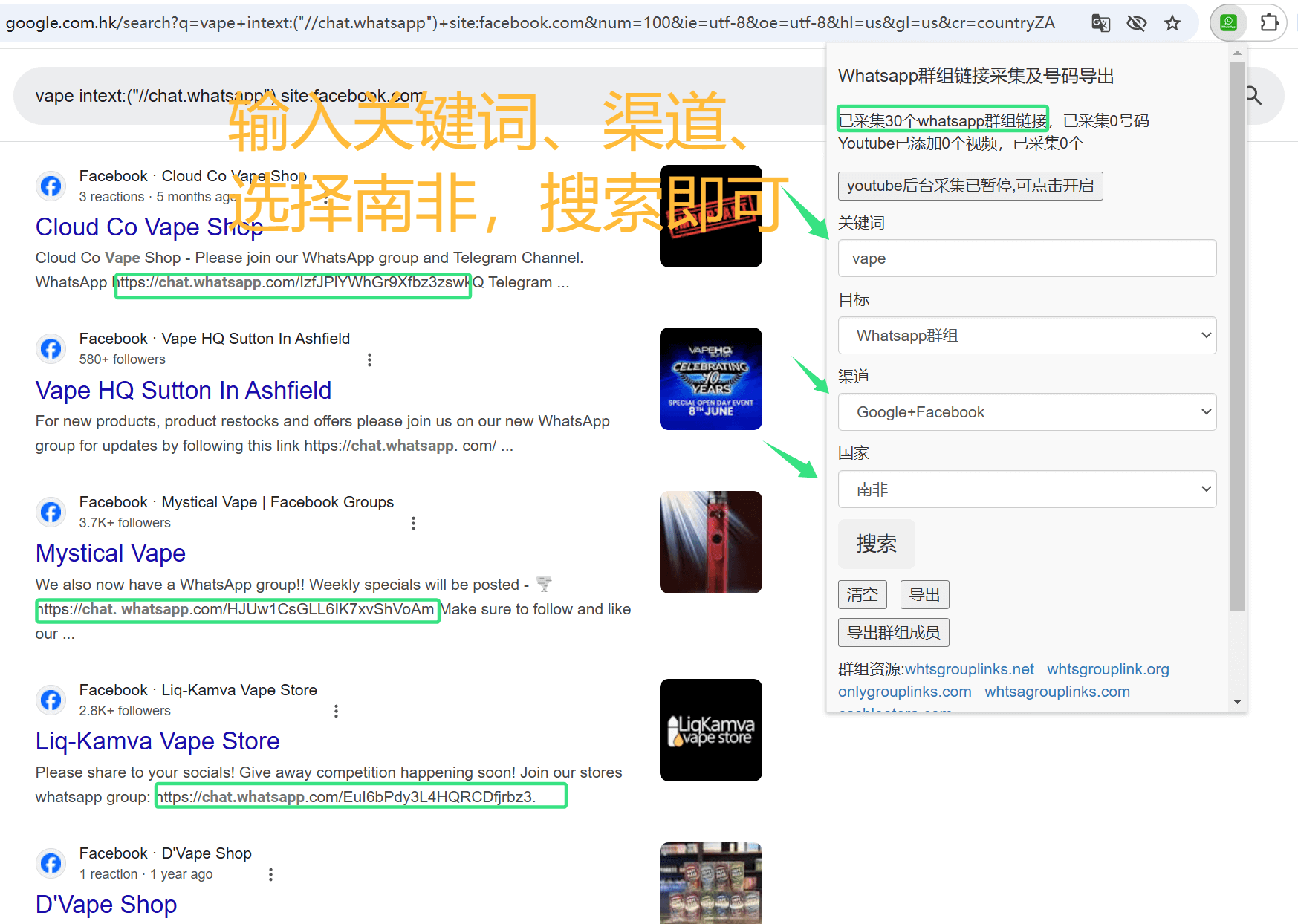
Task: Click the 导出 export button
Action: [925, 595]
